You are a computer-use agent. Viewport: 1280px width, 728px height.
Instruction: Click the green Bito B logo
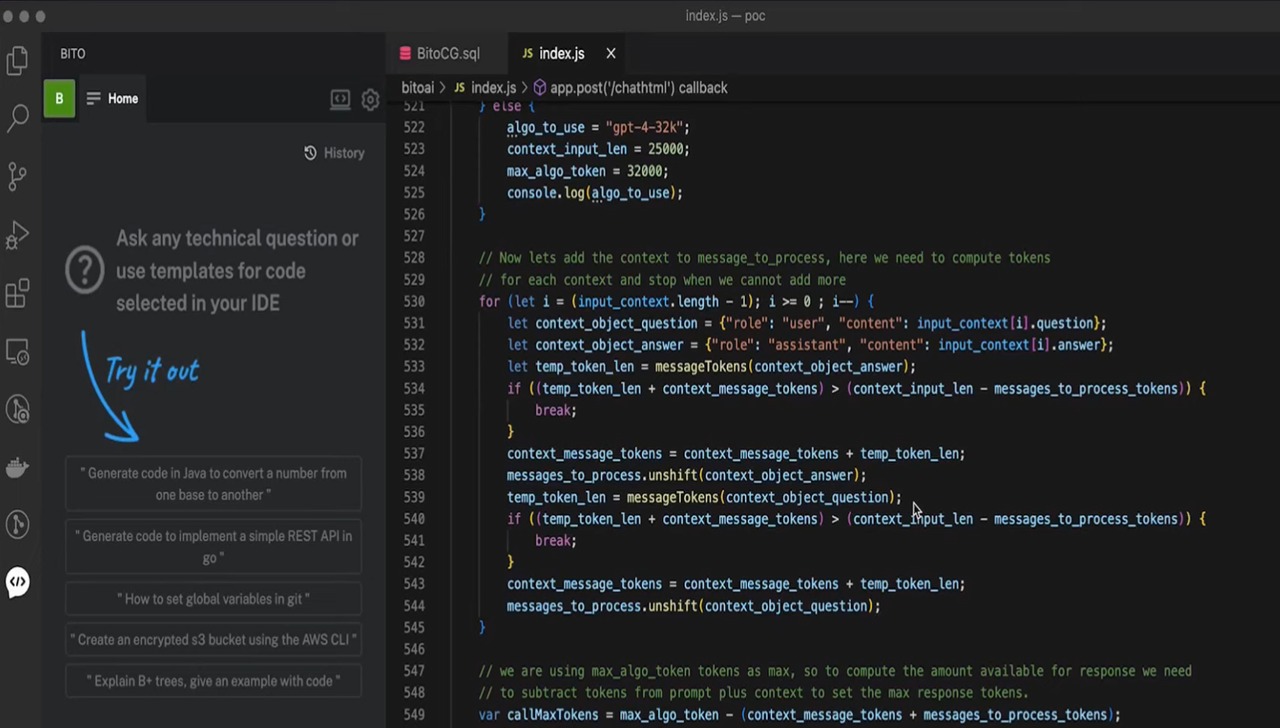(59, 98)
